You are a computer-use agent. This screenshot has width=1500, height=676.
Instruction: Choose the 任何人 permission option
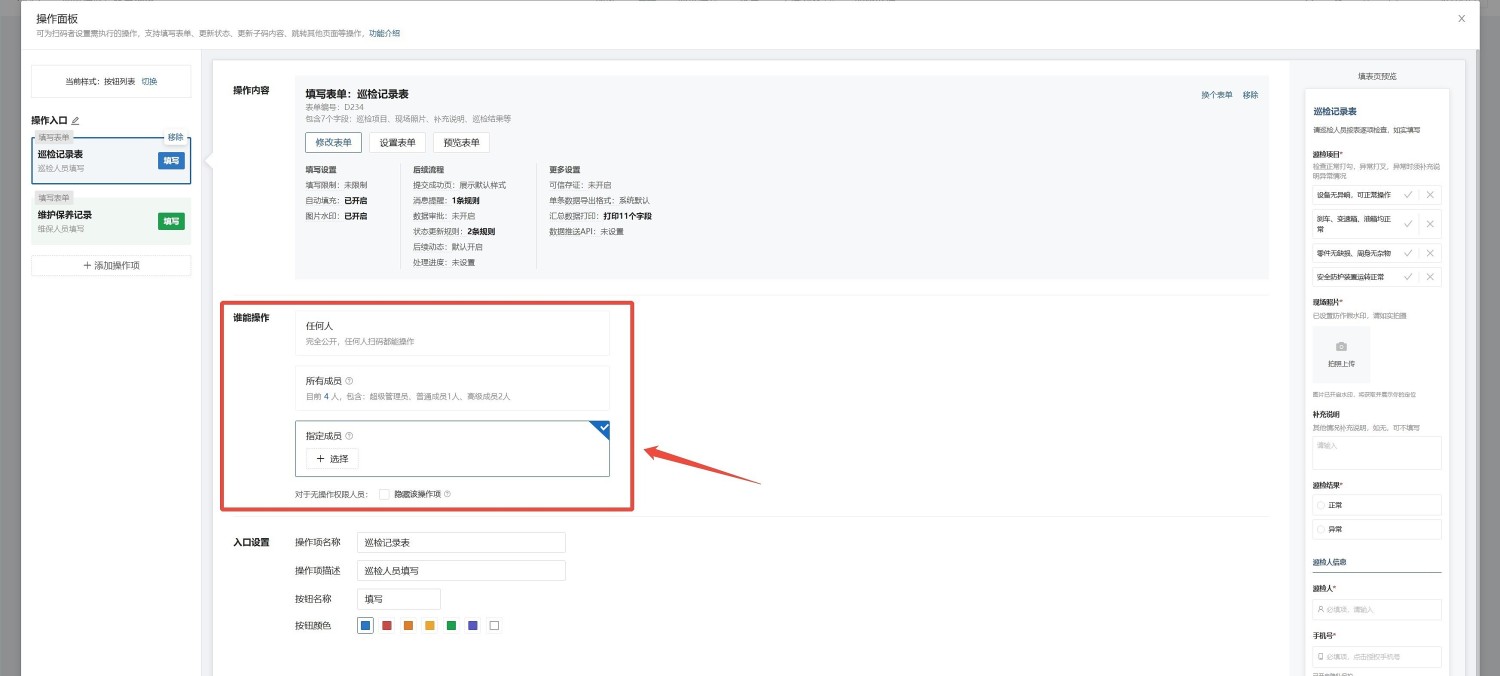tap(452, 333)
